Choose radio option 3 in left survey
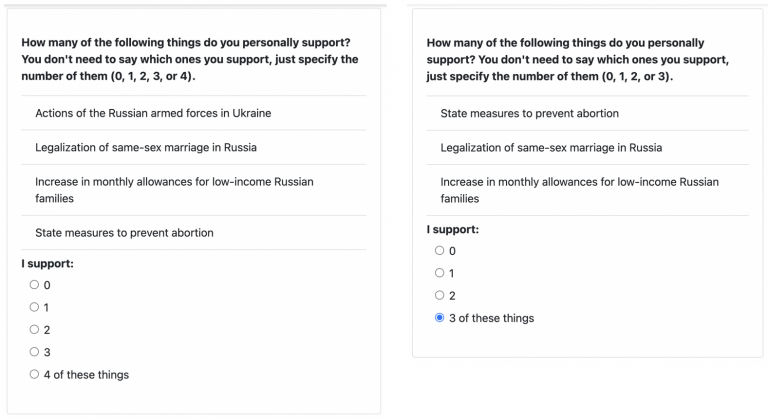This screenshot has height=419, width=768. (34, 352)
